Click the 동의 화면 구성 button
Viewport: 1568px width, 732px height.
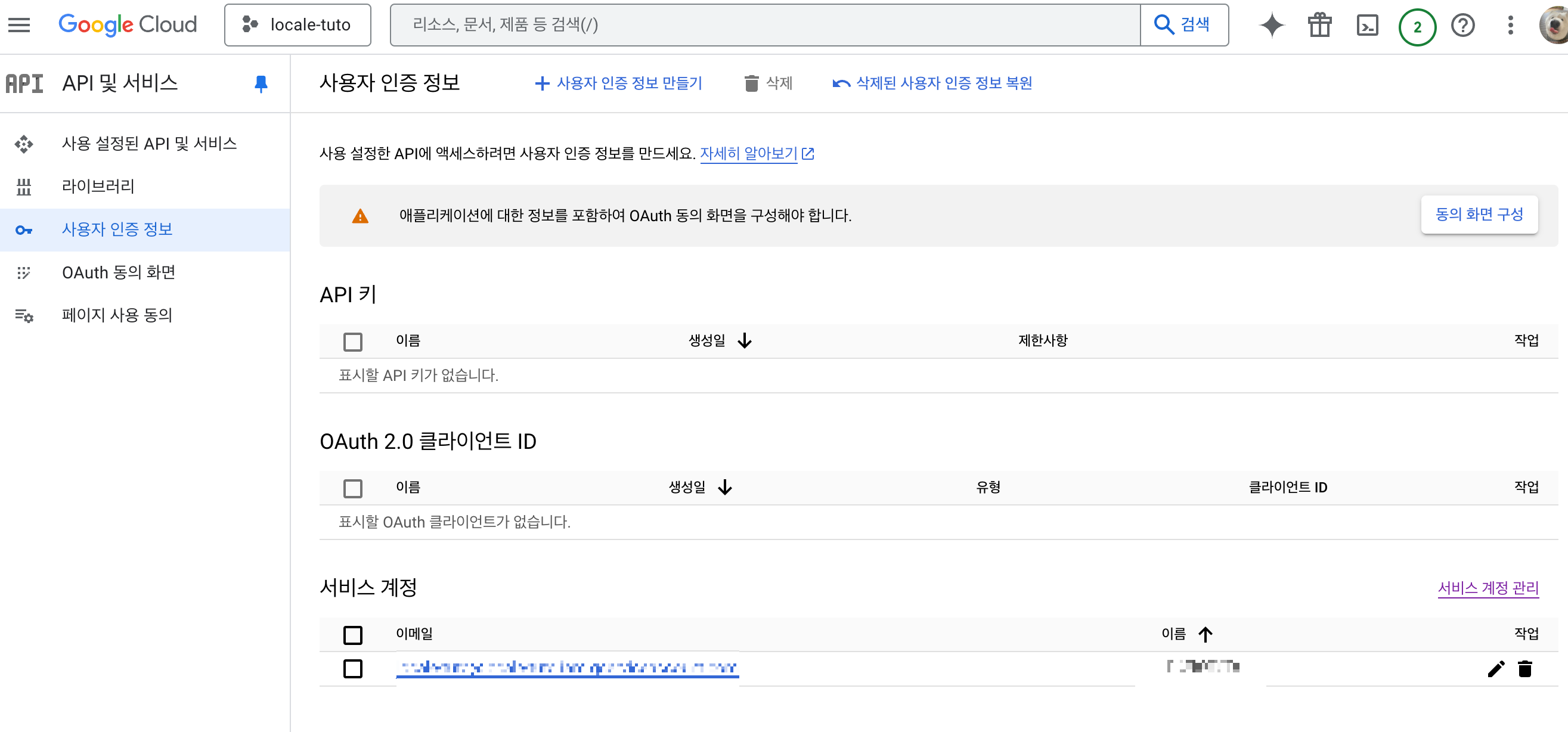[1479, 214]
